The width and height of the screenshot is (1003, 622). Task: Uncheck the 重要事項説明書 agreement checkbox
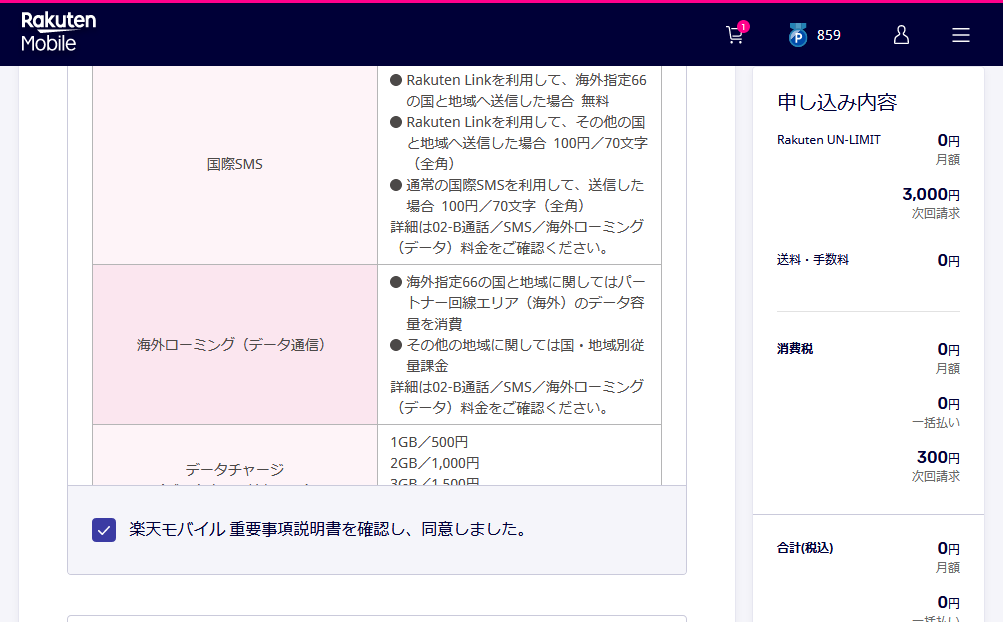104,530
